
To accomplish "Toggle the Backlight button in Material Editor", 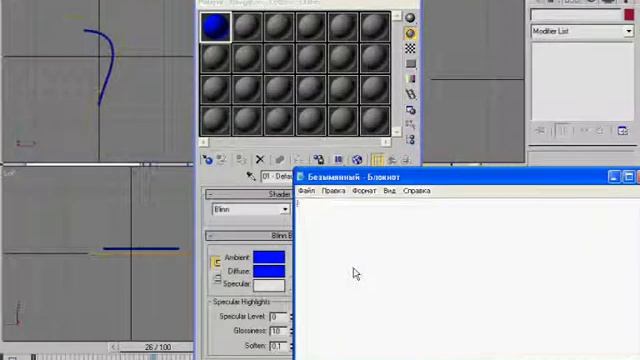I will tap(410, 33).
